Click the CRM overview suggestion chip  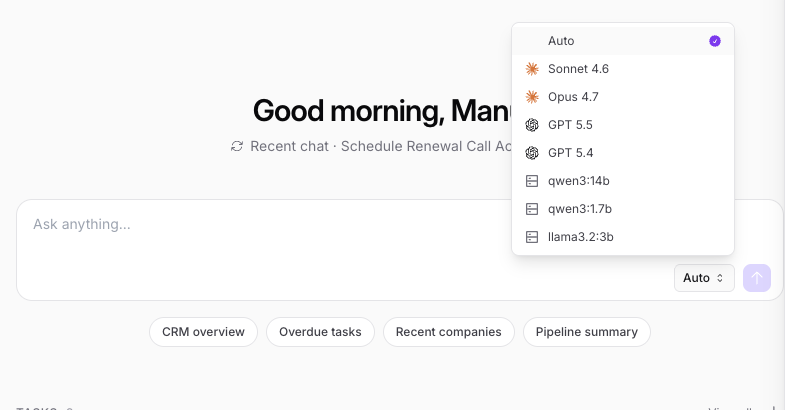[x=203, y=332]
